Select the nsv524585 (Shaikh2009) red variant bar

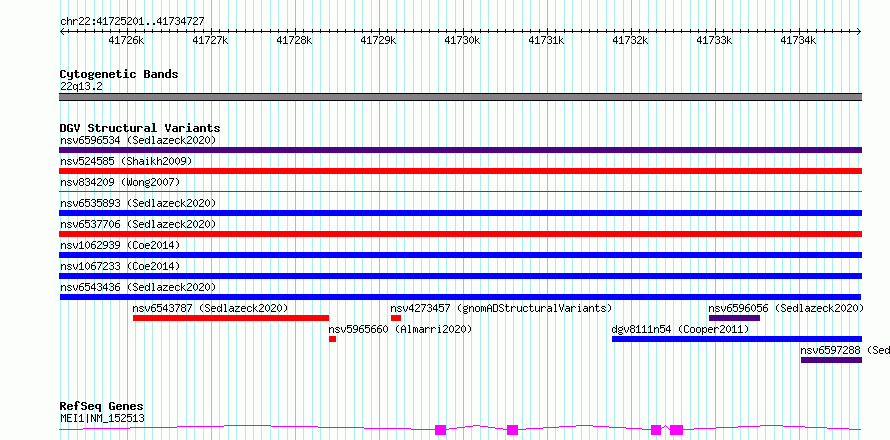point(460,171)
